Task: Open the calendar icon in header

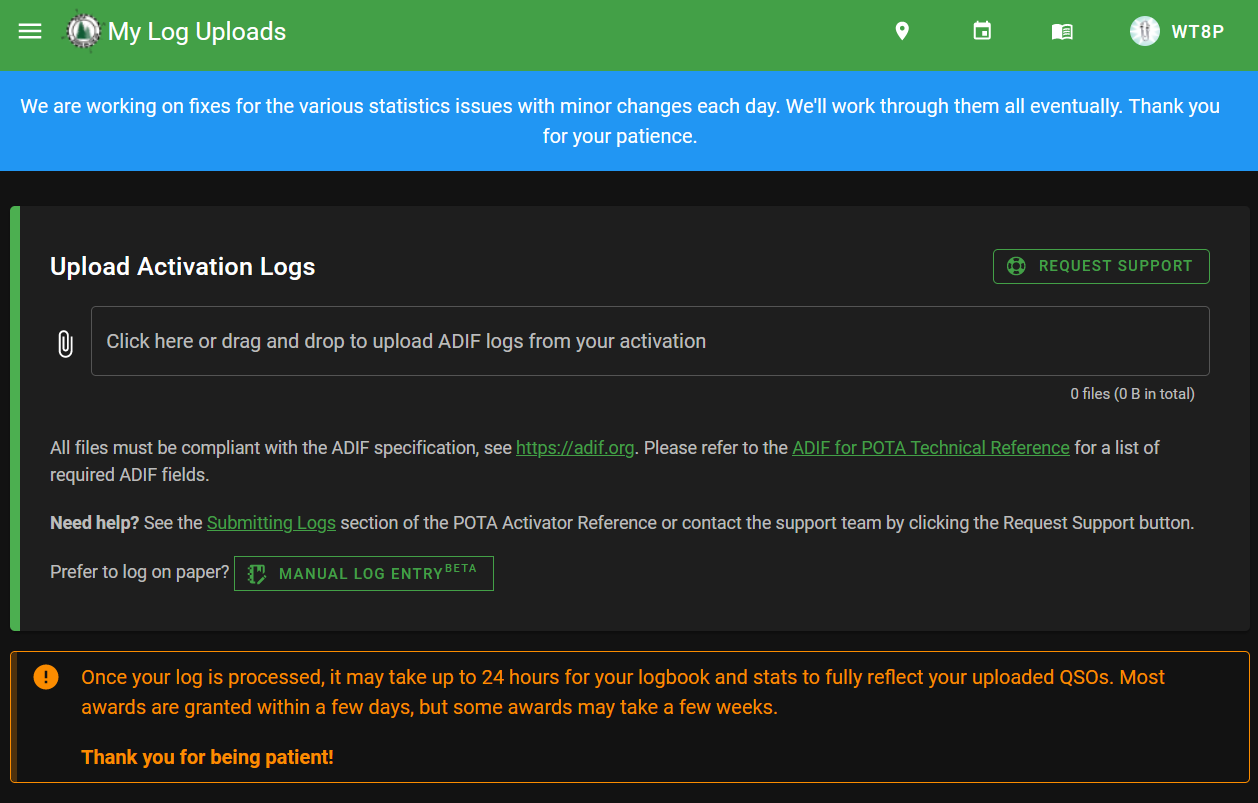Action: tap(982, 32)
